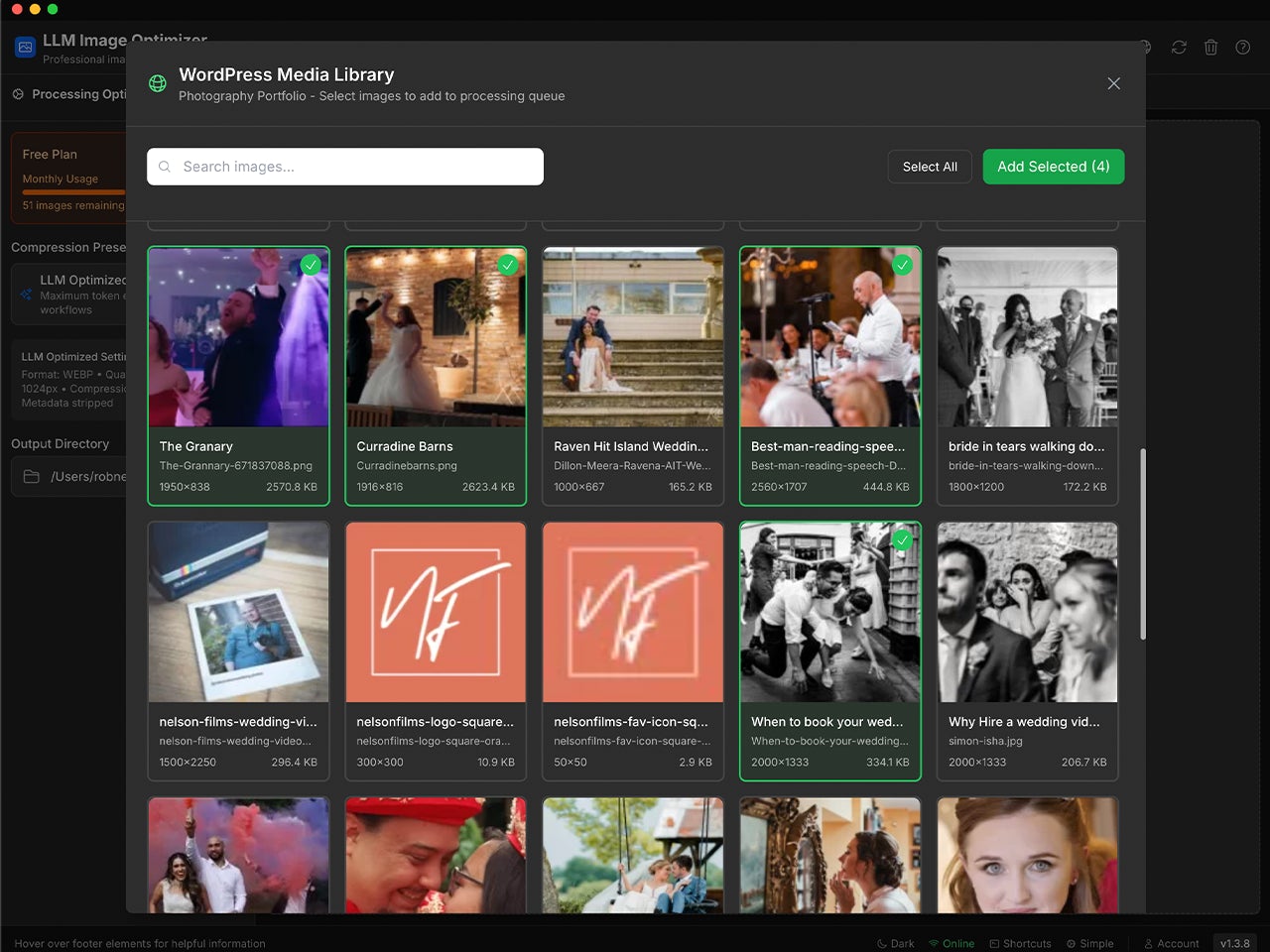Select the nelson-films-wedding-video polaroid thumbnail
Viewport: 1270px width, 952px height.
pyautogui.click(x=238, y=613)
